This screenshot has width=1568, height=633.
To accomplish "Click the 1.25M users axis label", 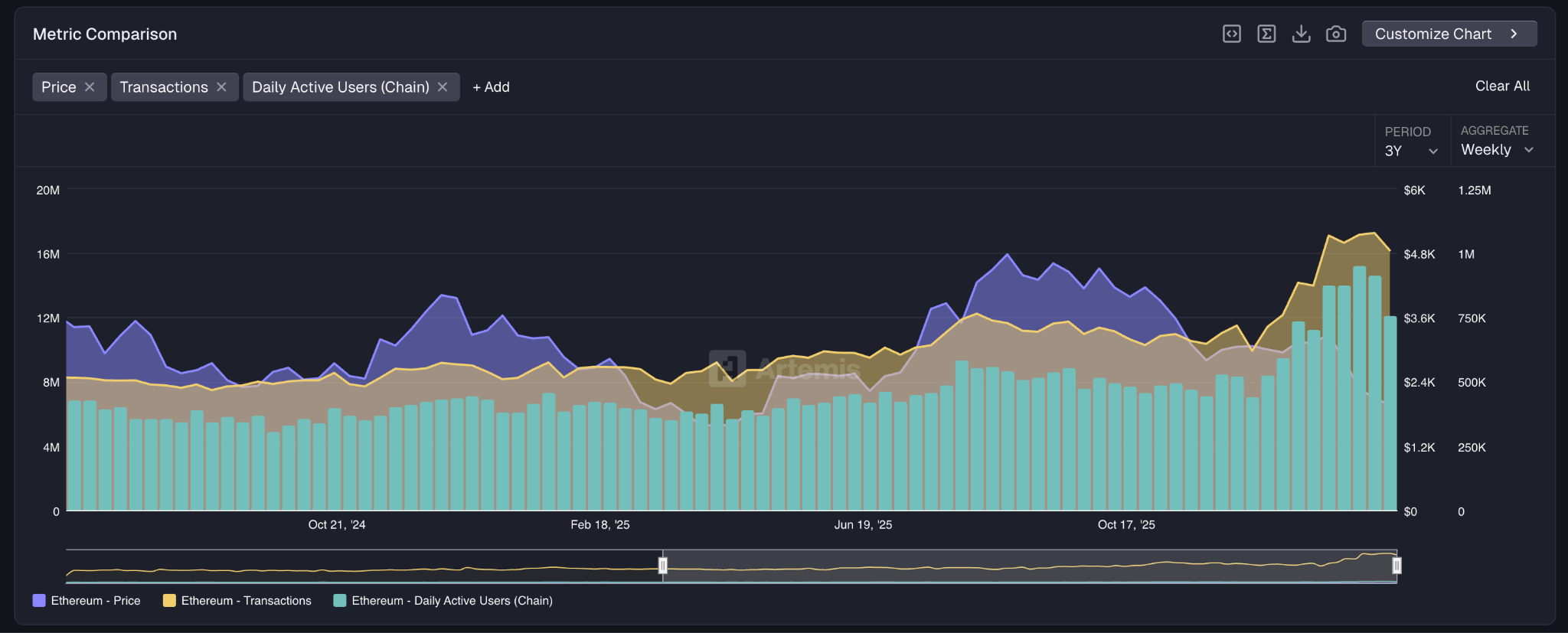I will 1475,191.
